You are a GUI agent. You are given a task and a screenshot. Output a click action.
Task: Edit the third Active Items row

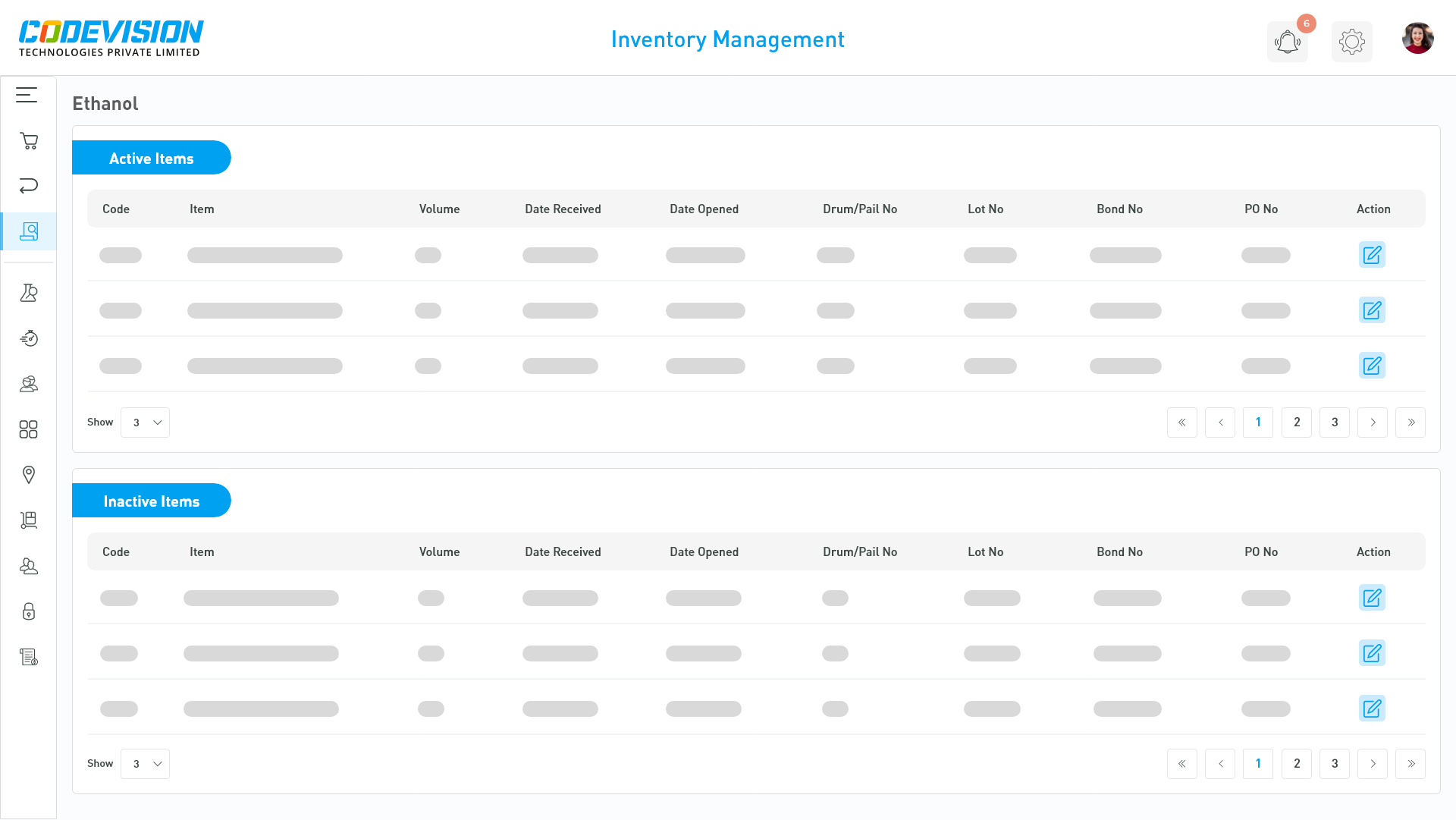(x=1372, y=366)
